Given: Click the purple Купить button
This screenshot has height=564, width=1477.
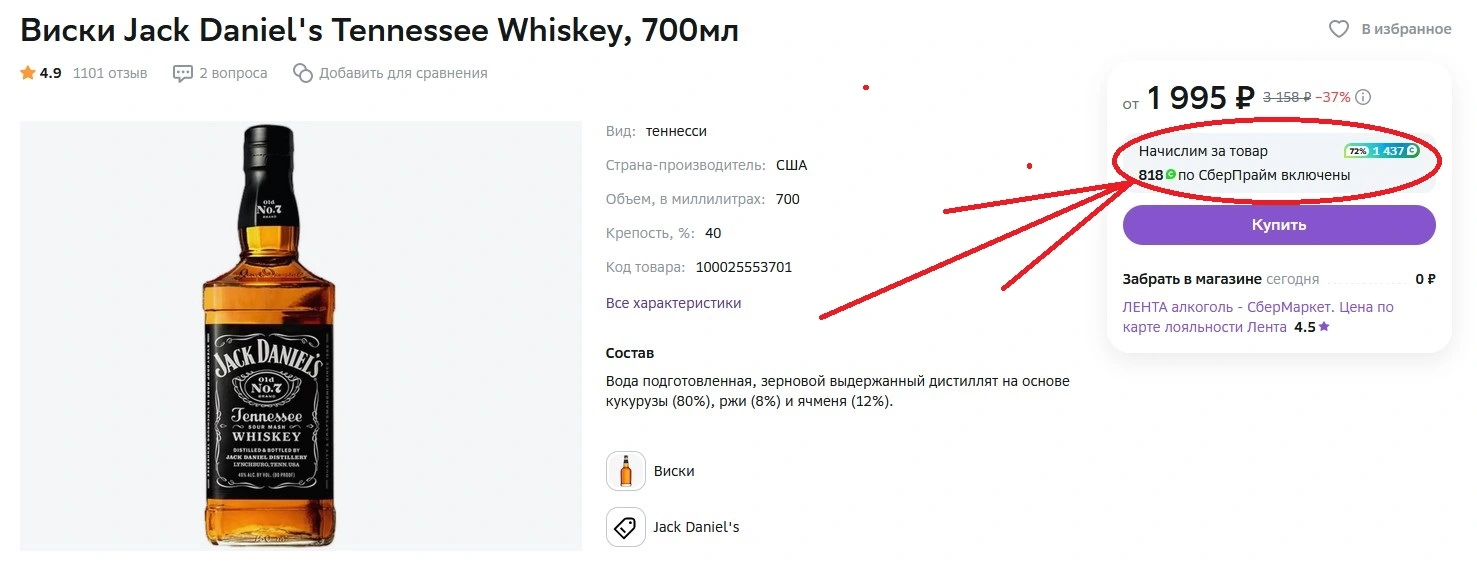Looking at the screenshot, I should click(x=1279, y=225).
